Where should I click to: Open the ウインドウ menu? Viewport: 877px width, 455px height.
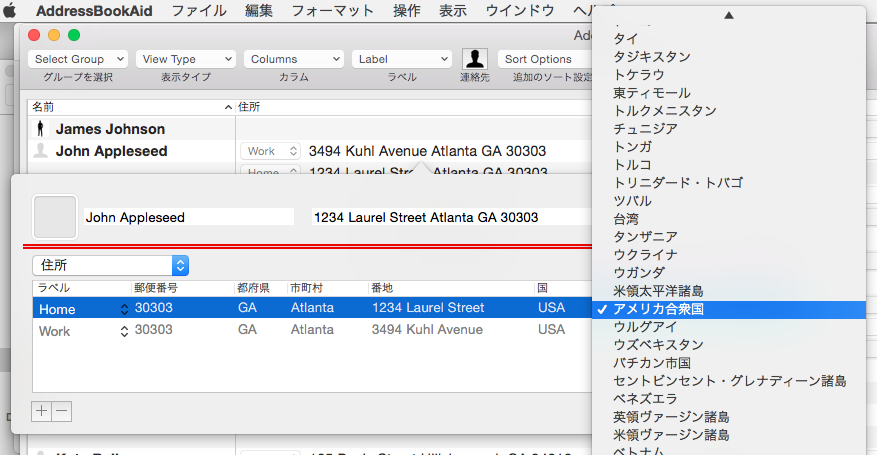coord(520,11)
